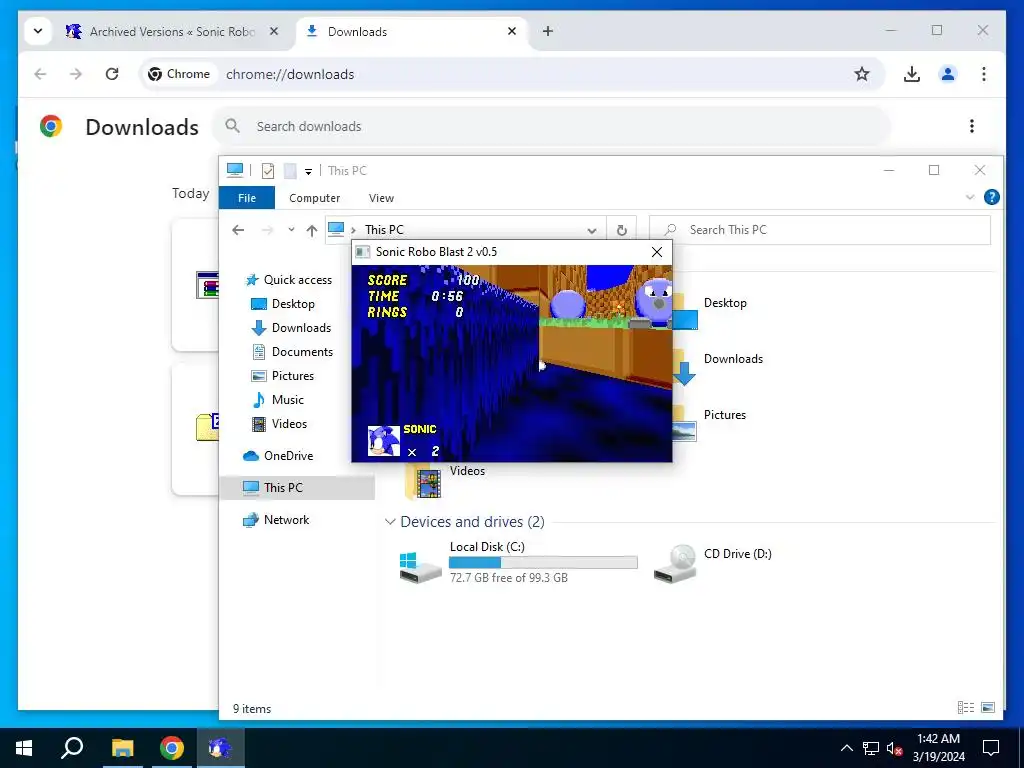Reload the Chrome page

click(112, 74)
